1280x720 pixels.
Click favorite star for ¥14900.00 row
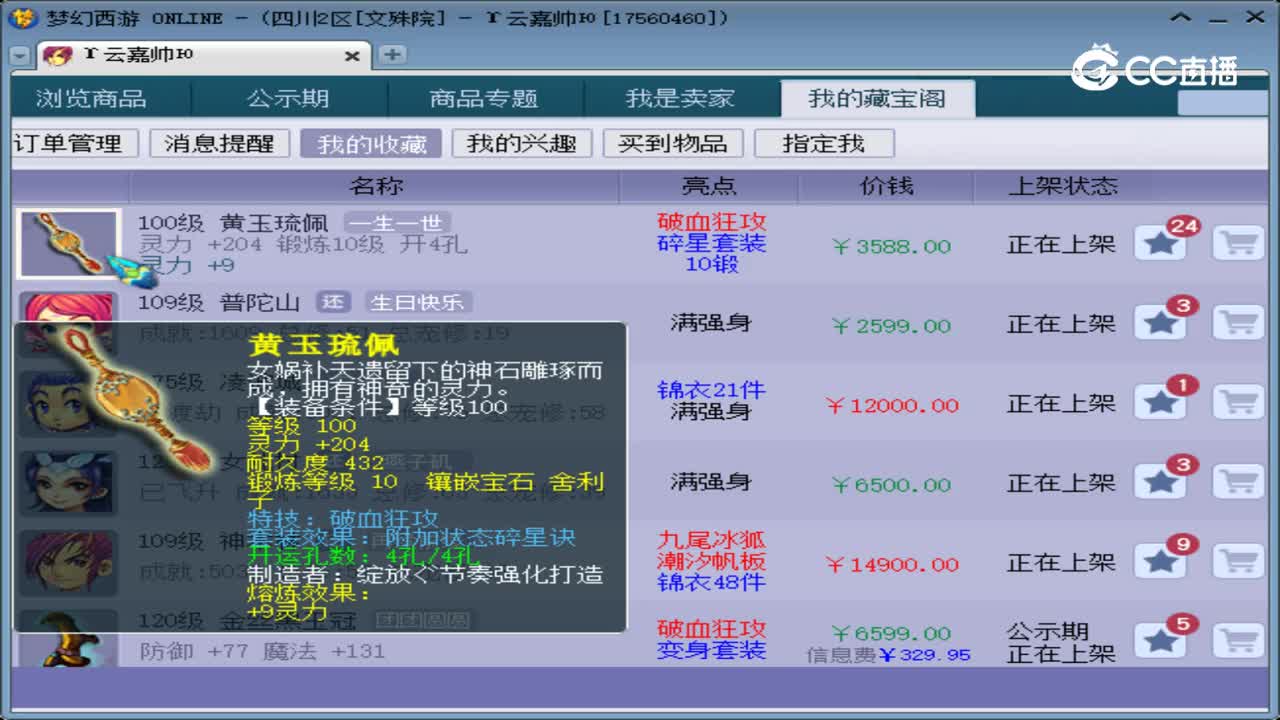pos(1160,562)
